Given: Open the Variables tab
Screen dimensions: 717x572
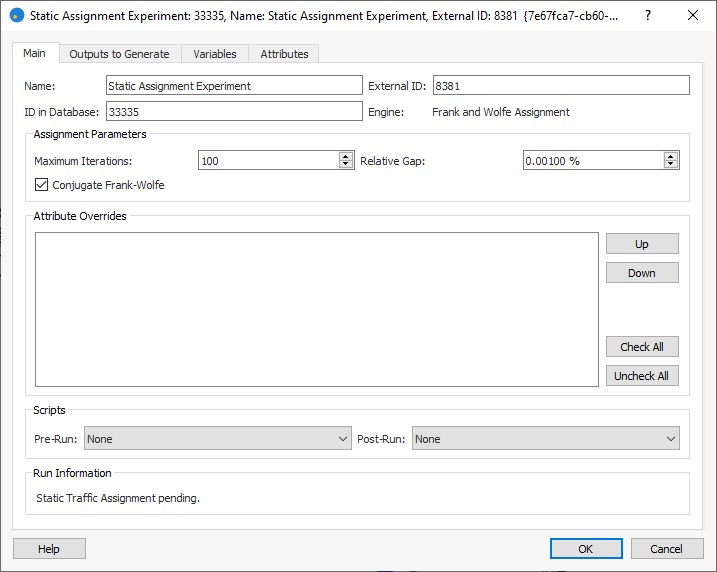Looking at the screenshot, I should (x=215, y=54).
